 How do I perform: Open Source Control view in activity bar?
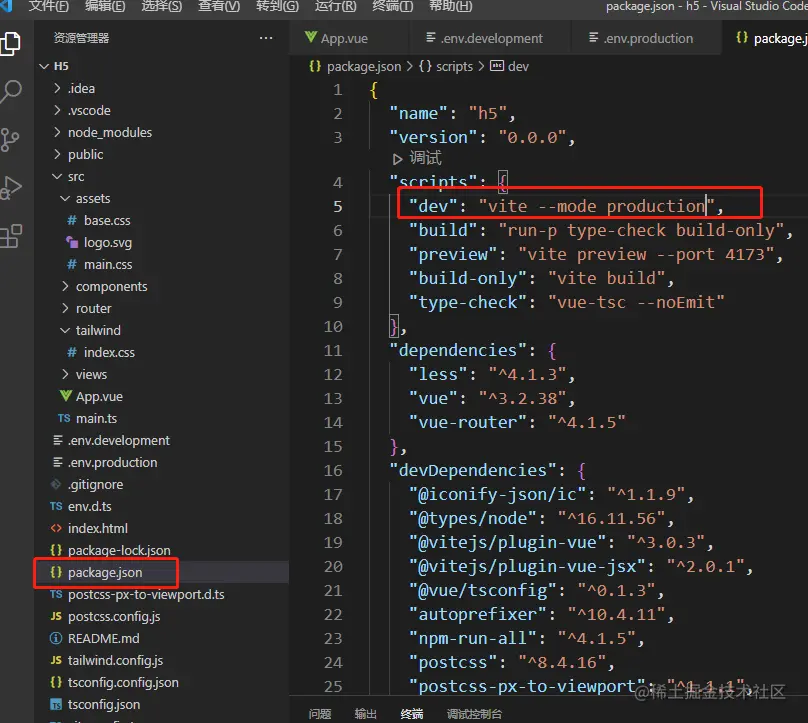click(10, 140)
